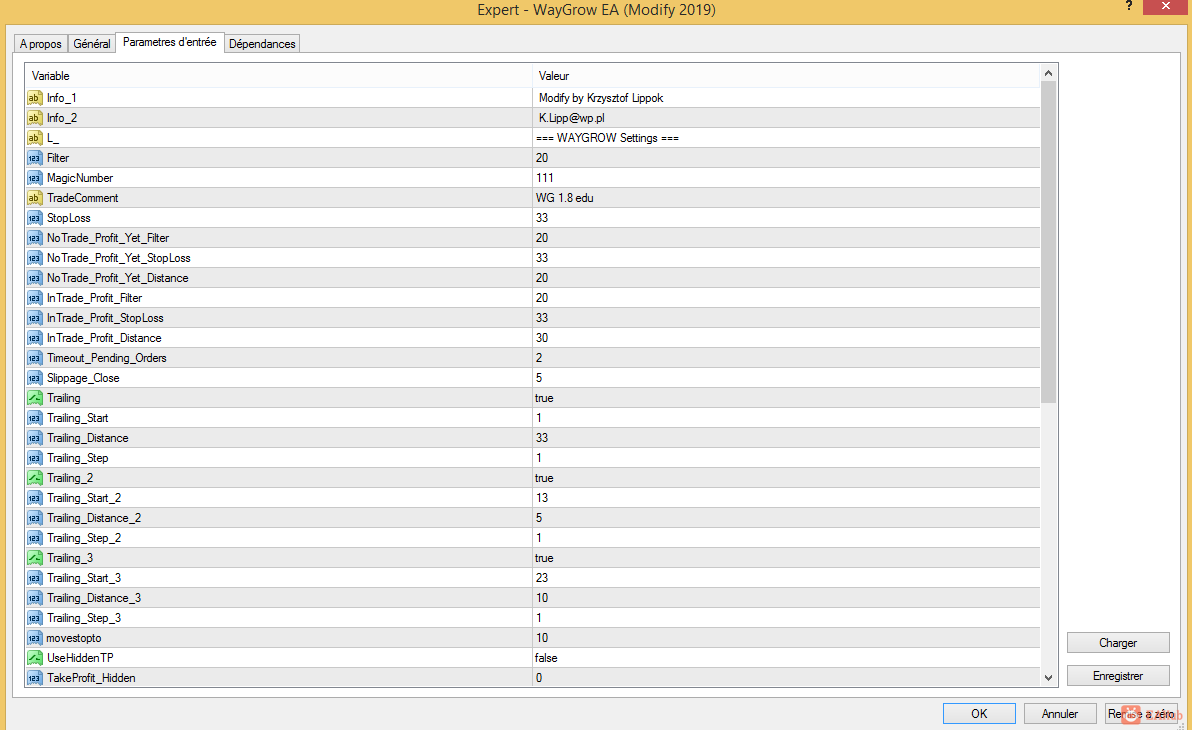Select the Trailing_Step variable name
This screenshot has width=1192, height=730.
pyautogui.click(x=78, y=459)
